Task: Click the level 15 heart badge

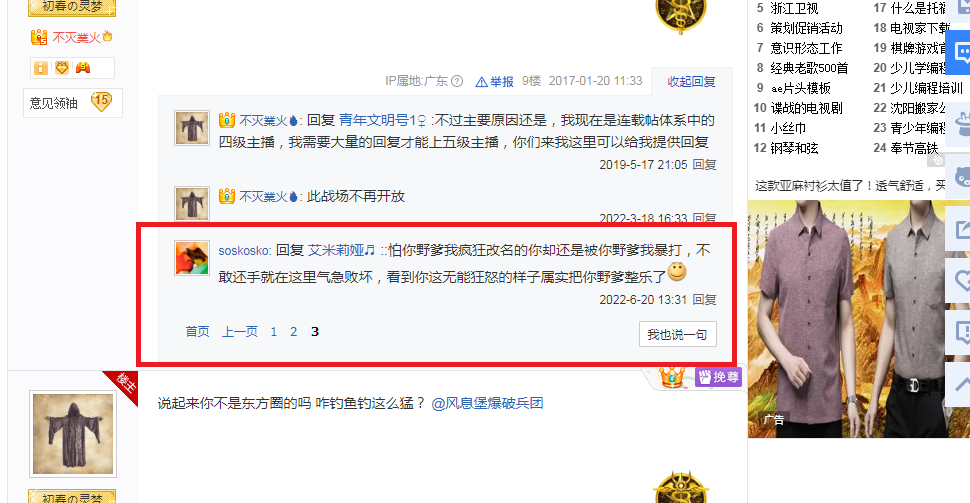Action: point(101,101)
